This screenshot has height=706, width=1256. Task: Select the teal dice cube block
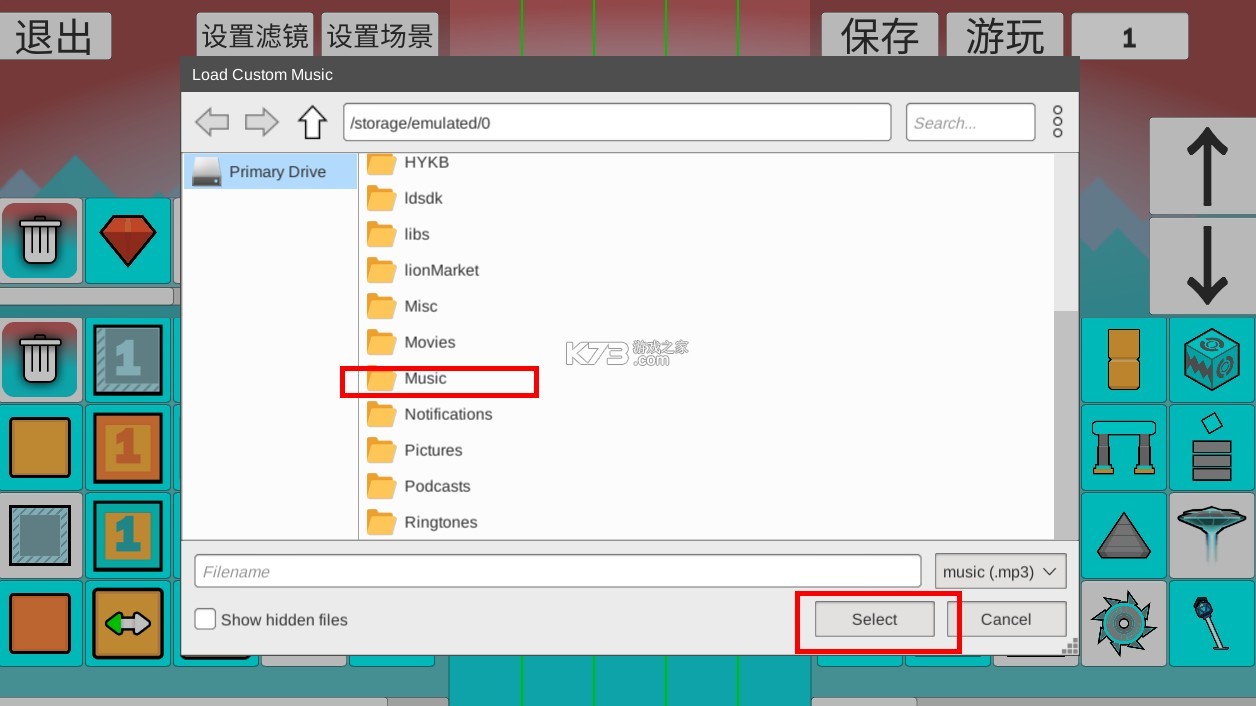[x=1211, y=360]
